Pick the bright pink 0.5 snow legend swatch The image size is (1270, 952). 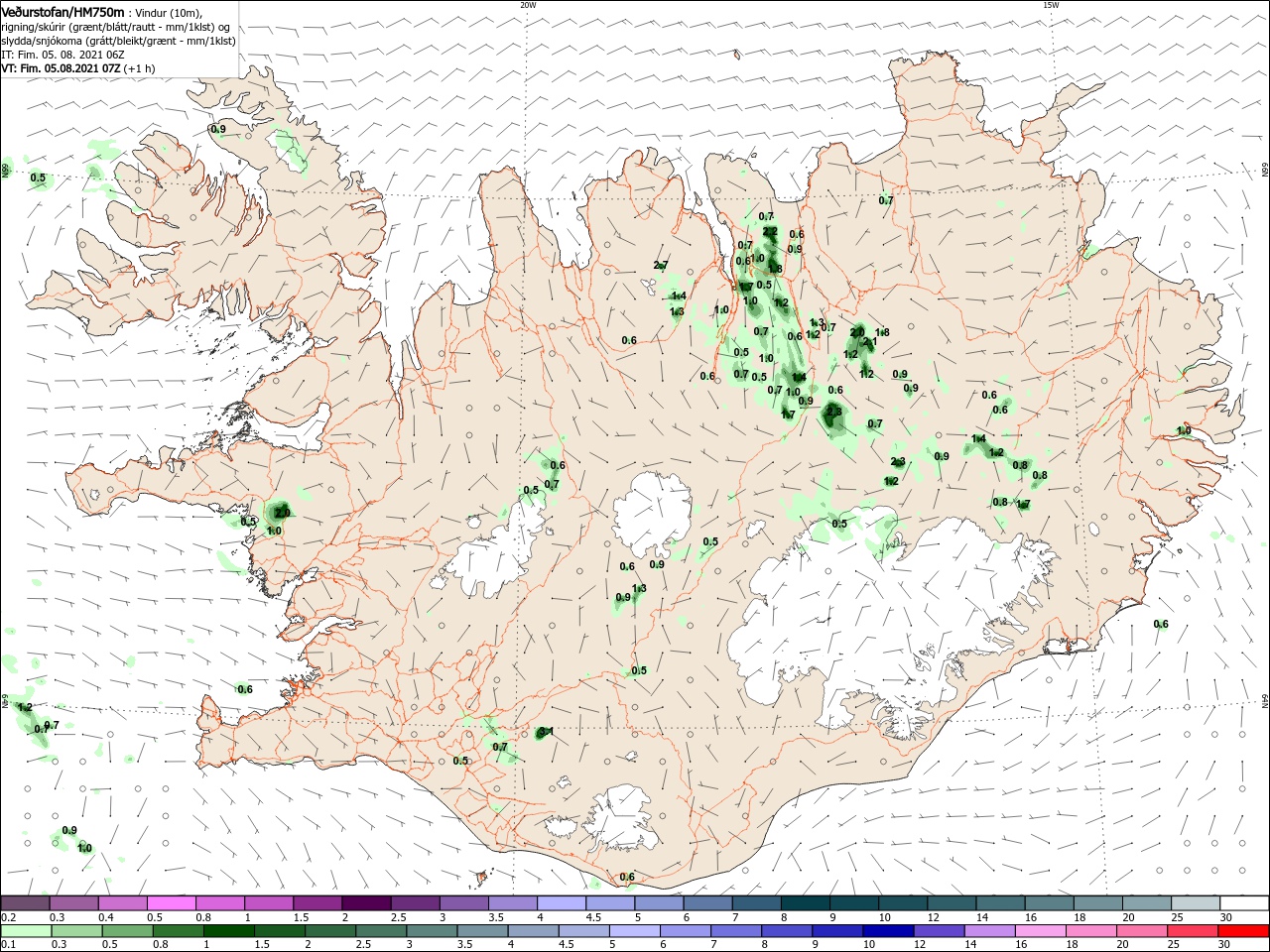coord(171,903)
